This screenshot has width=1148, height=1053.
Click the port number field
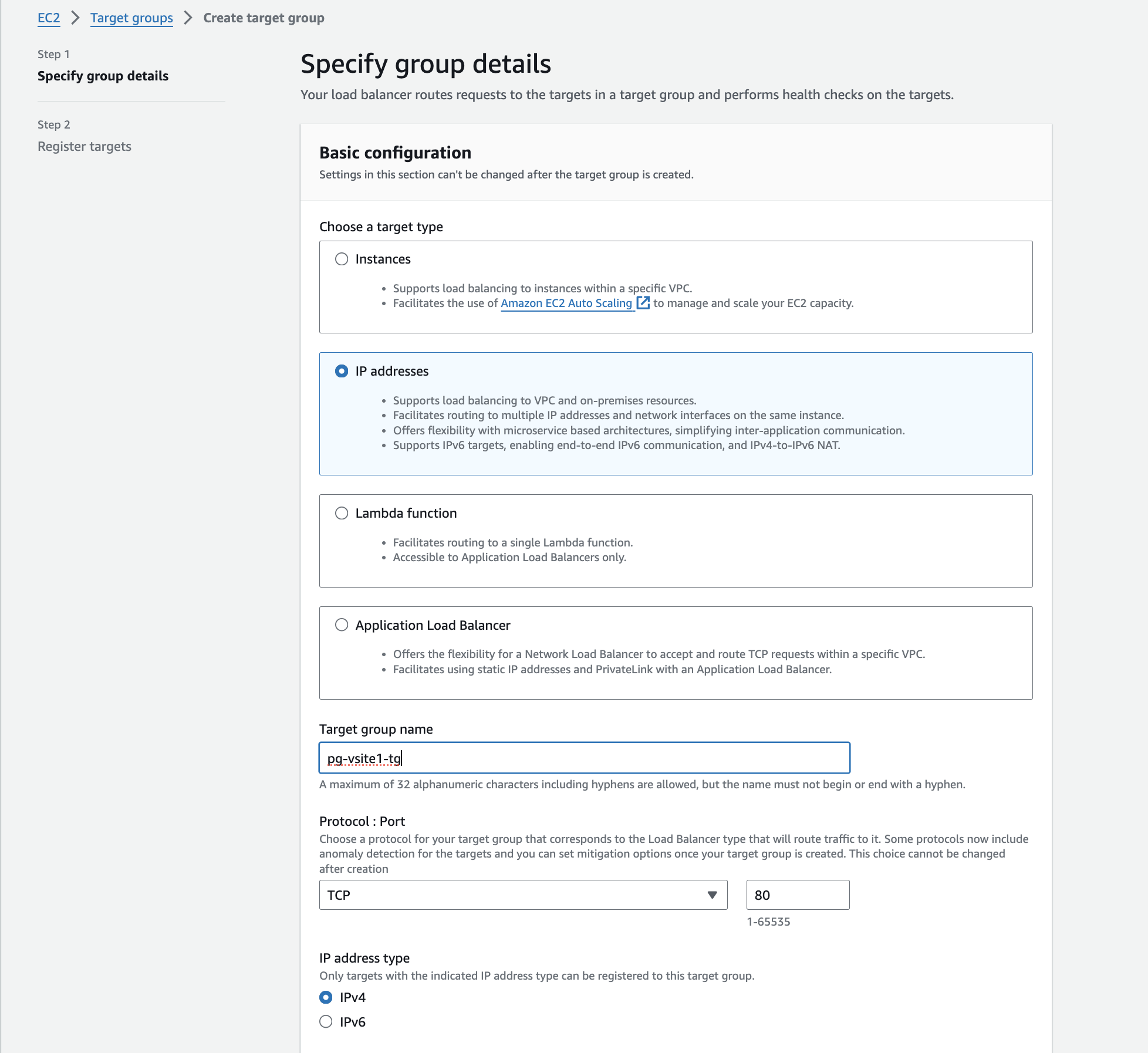pos(797,895)
